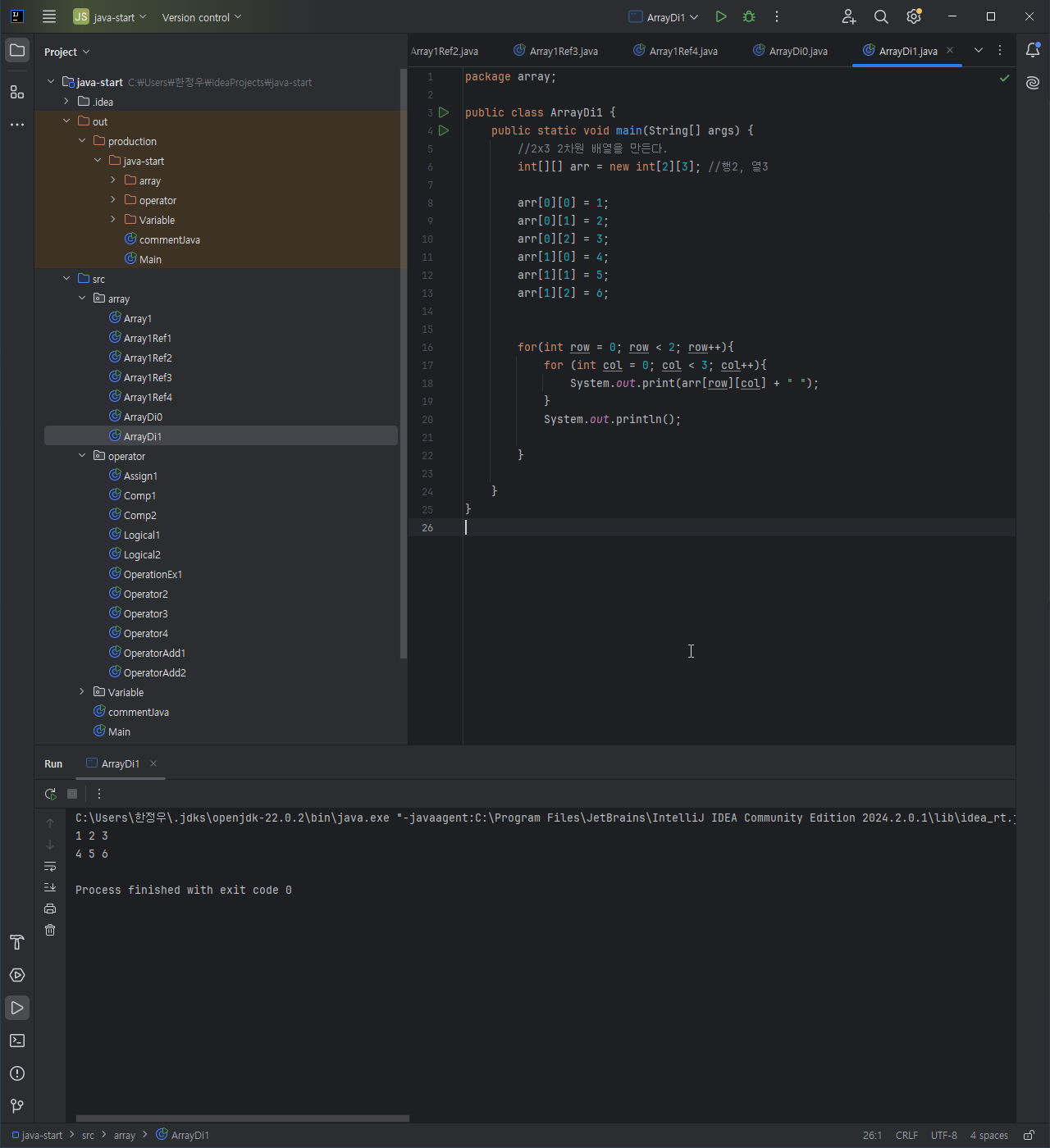This screenshot has width=1050, height=1148.
Task: Show hidden editor tabs chevron
Action: 979,50
